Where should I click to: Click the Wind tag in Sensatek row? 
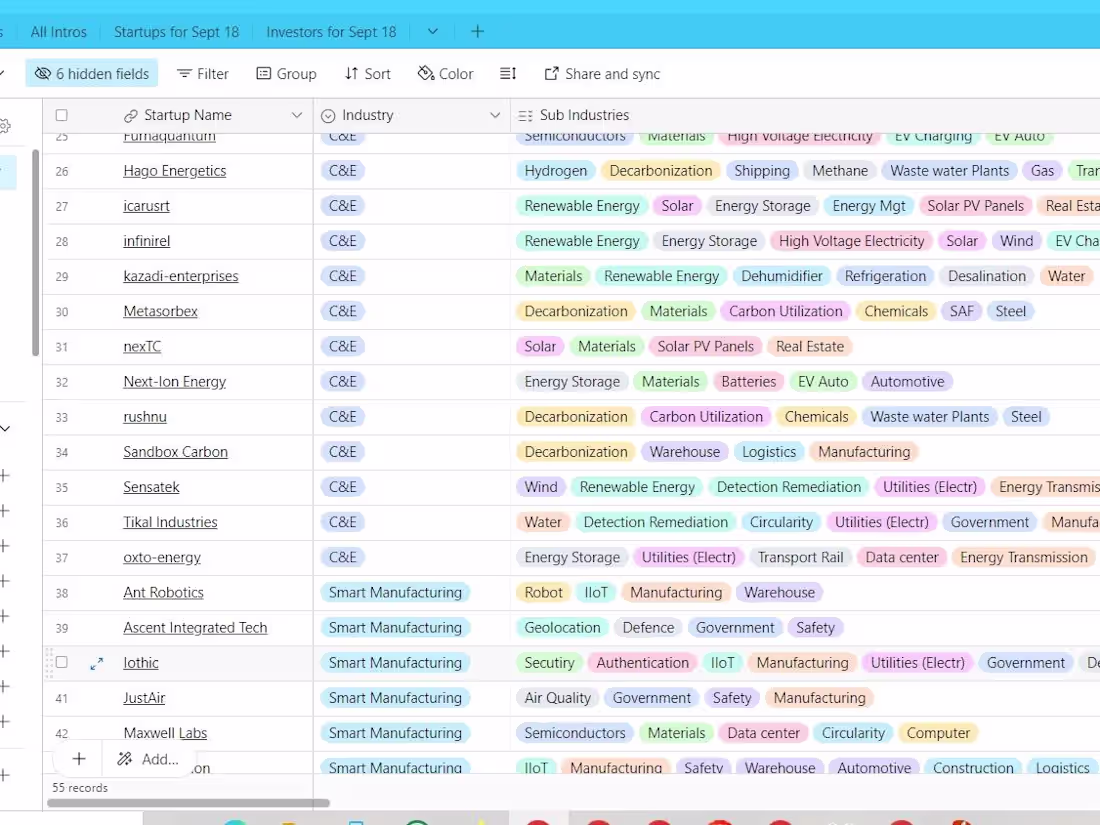pyautogui.click(x=540, y=487)
